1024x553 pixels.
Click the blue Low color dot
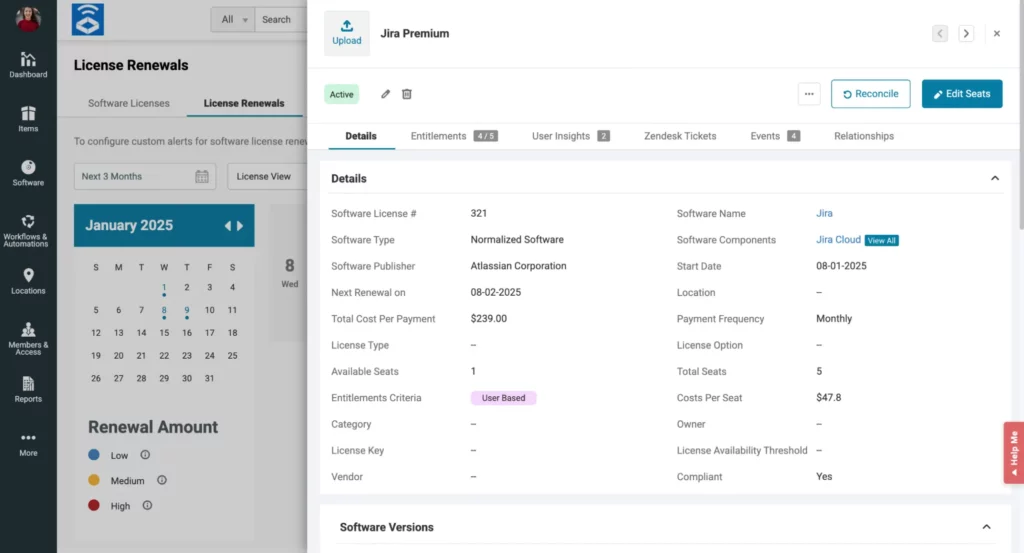point(94,454)
